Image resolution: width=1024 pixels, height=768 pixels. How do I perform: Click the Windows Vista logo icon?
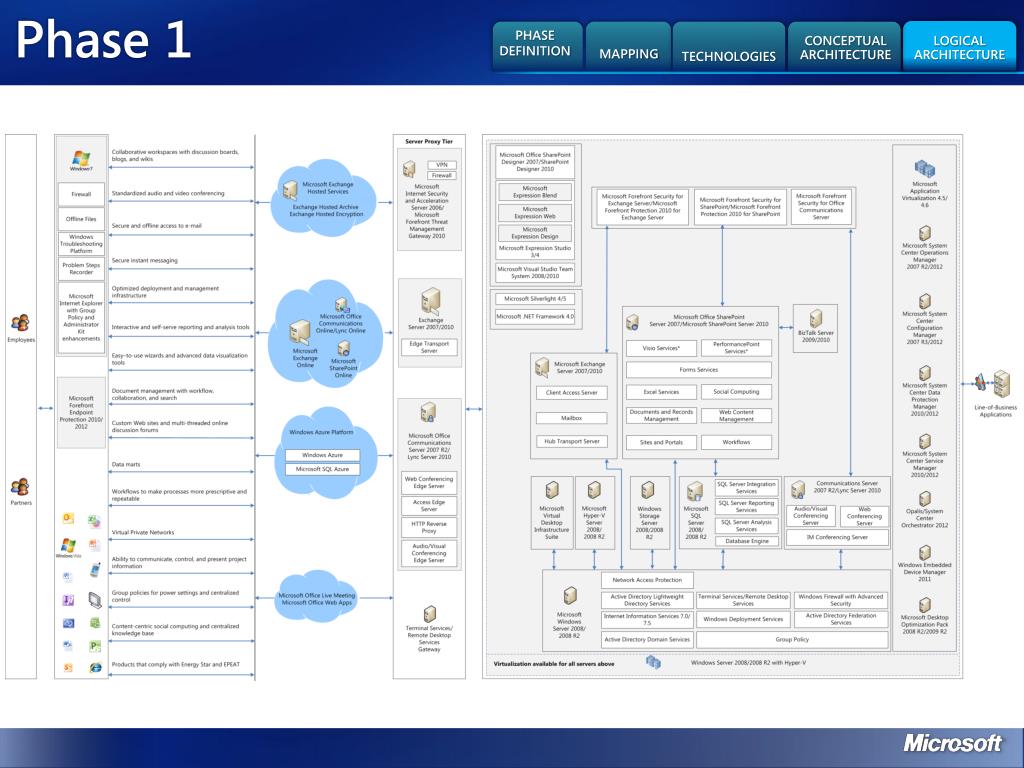click(x=68, y=545)
